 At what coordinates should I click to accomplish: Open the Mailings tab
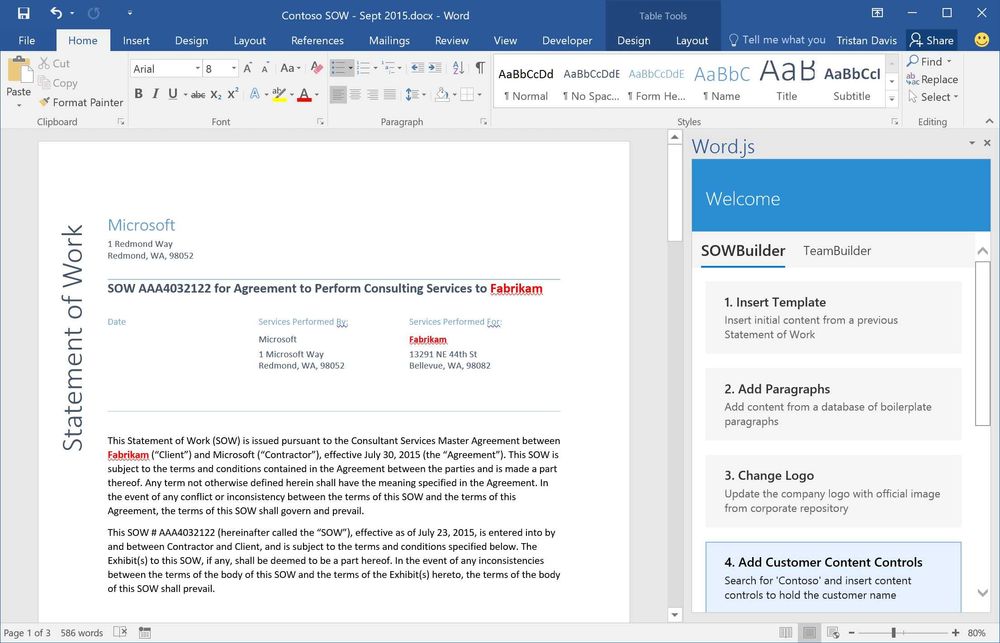(x=389, y=40)
